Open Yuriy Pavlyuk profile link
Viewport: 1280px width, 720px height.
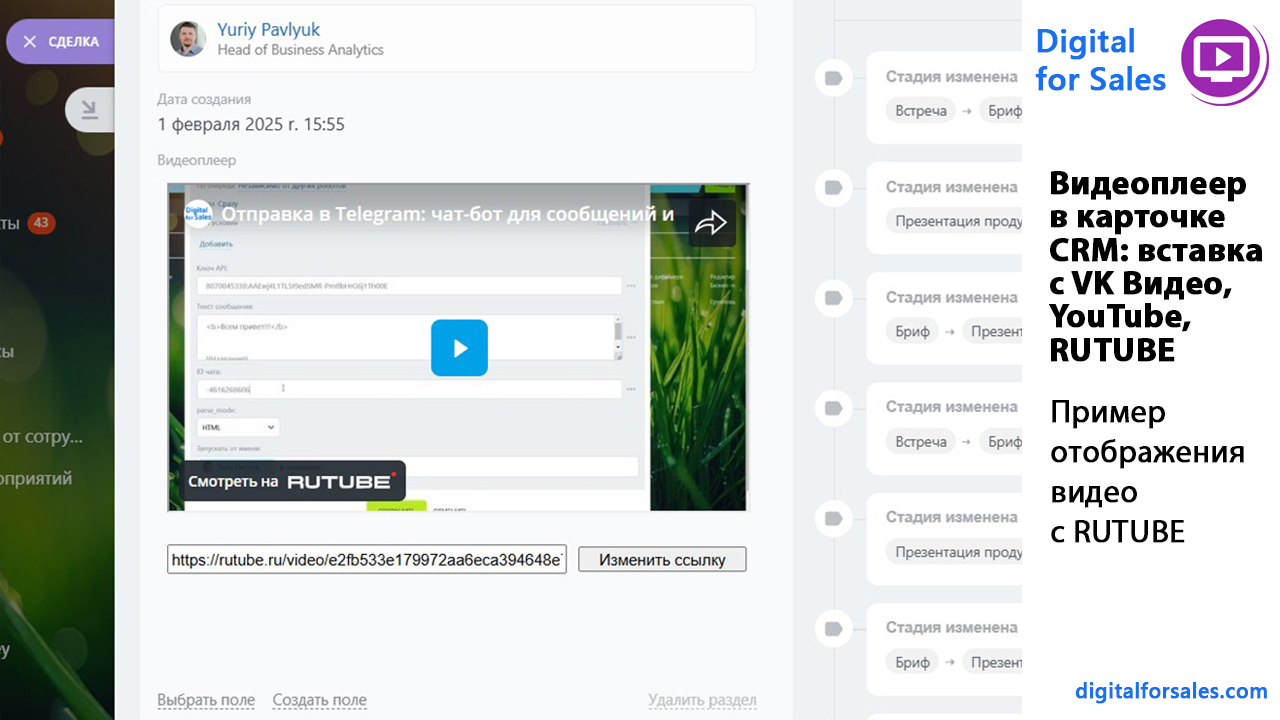269,30
